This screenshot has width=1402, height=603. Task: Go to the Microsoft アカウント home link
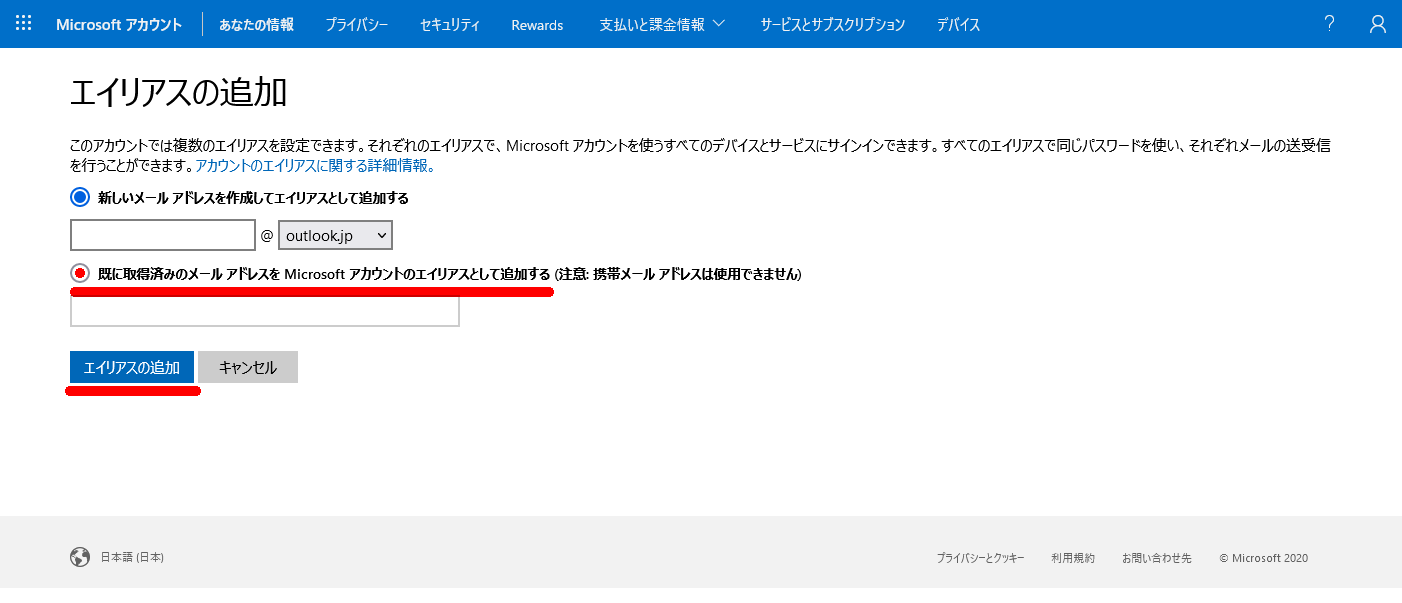pyautogui.click(x=119, y=24)
